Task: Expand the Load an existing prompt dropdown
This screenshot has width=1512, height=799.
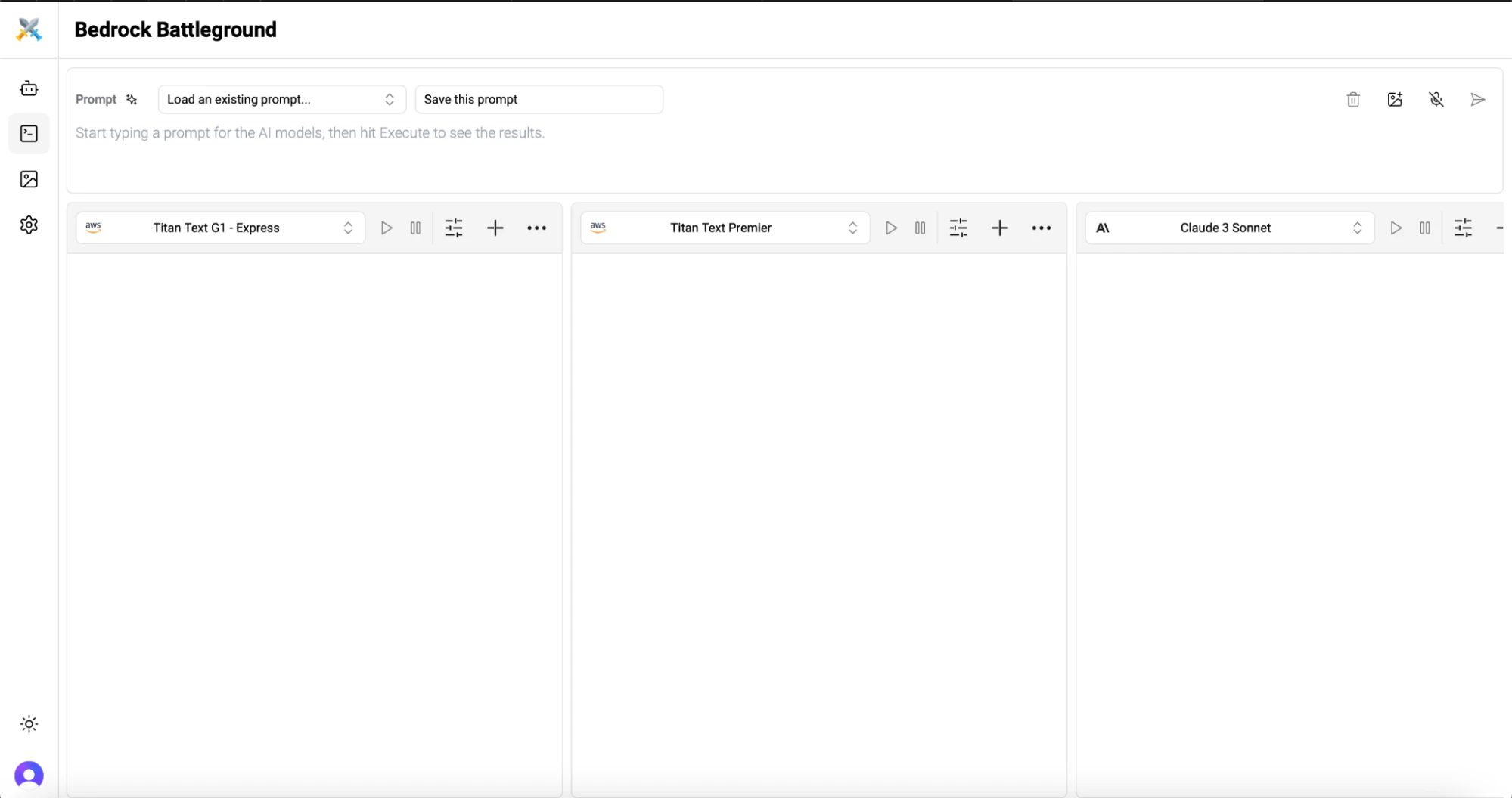Action: [281, 99]
